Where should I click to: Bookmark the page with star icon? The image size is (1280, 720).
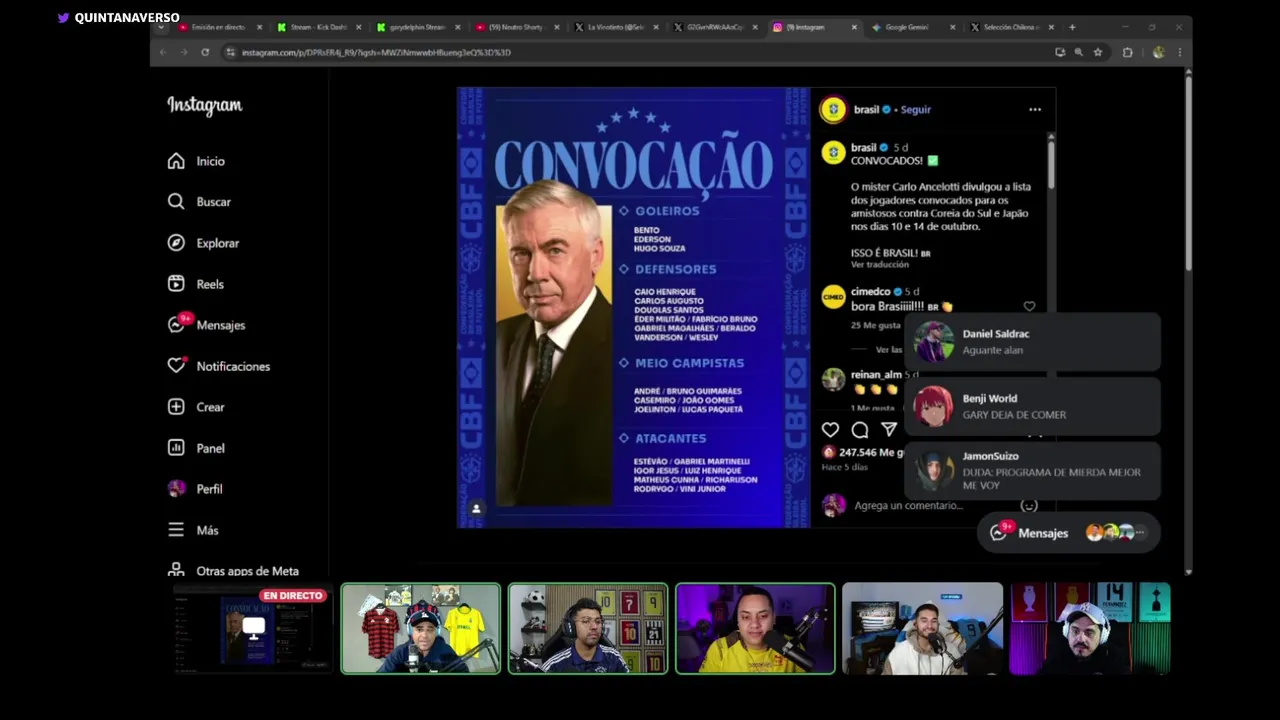[x=1098, y=52]
